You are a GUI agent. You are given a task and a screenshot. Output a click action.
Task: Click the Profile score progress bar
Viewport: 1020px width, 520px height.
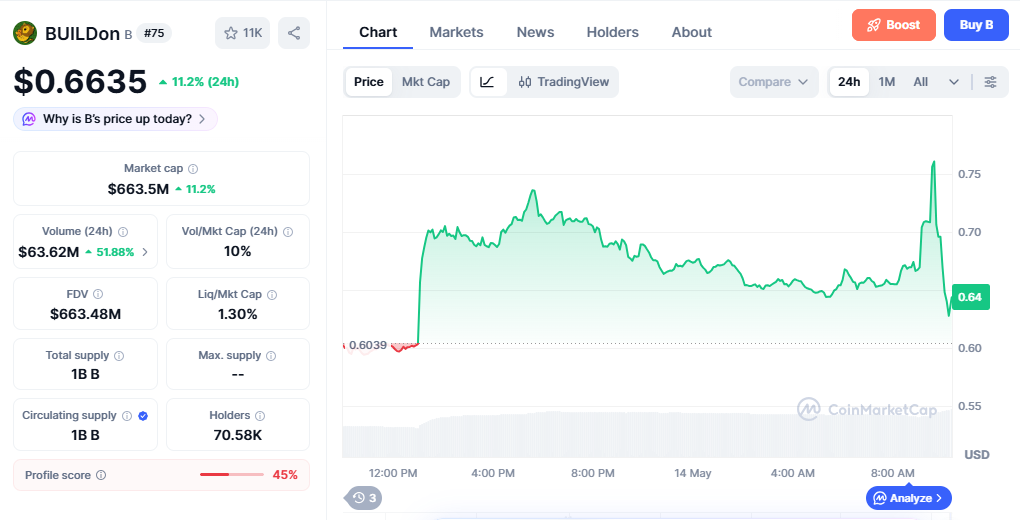[x=232, y=475]
